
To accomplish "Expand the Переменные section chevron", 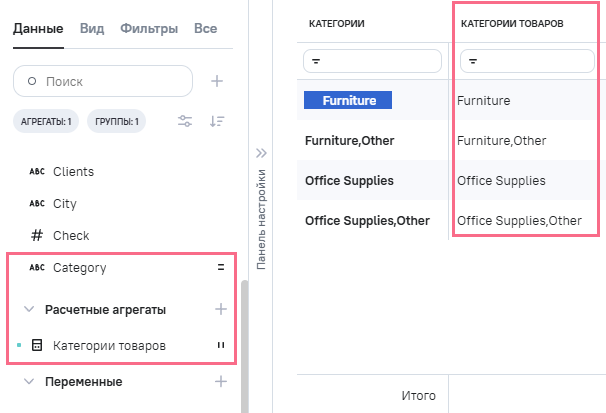I will 29,381.
